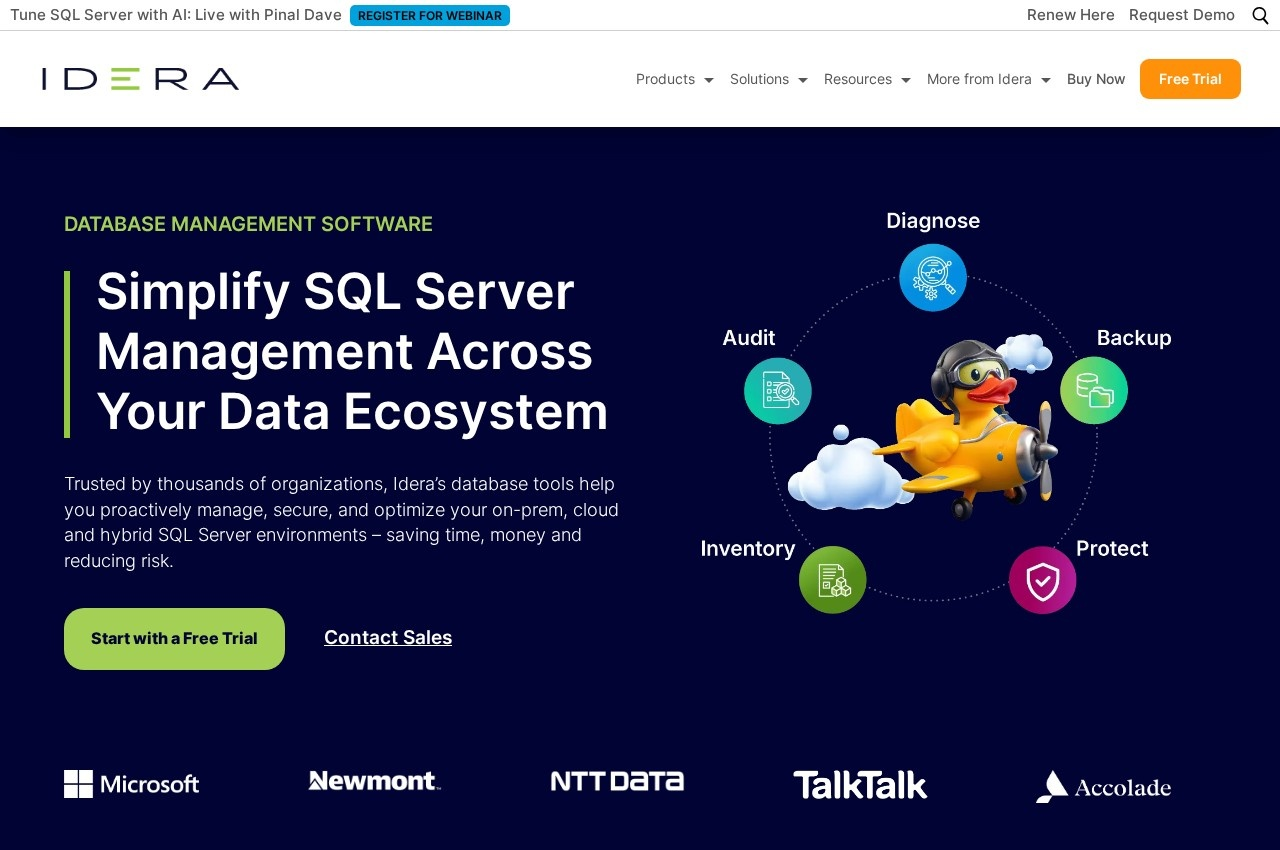1280x850 pixels.
Task: Click the TalkTalk logo
Action: (x=860, y=785)
